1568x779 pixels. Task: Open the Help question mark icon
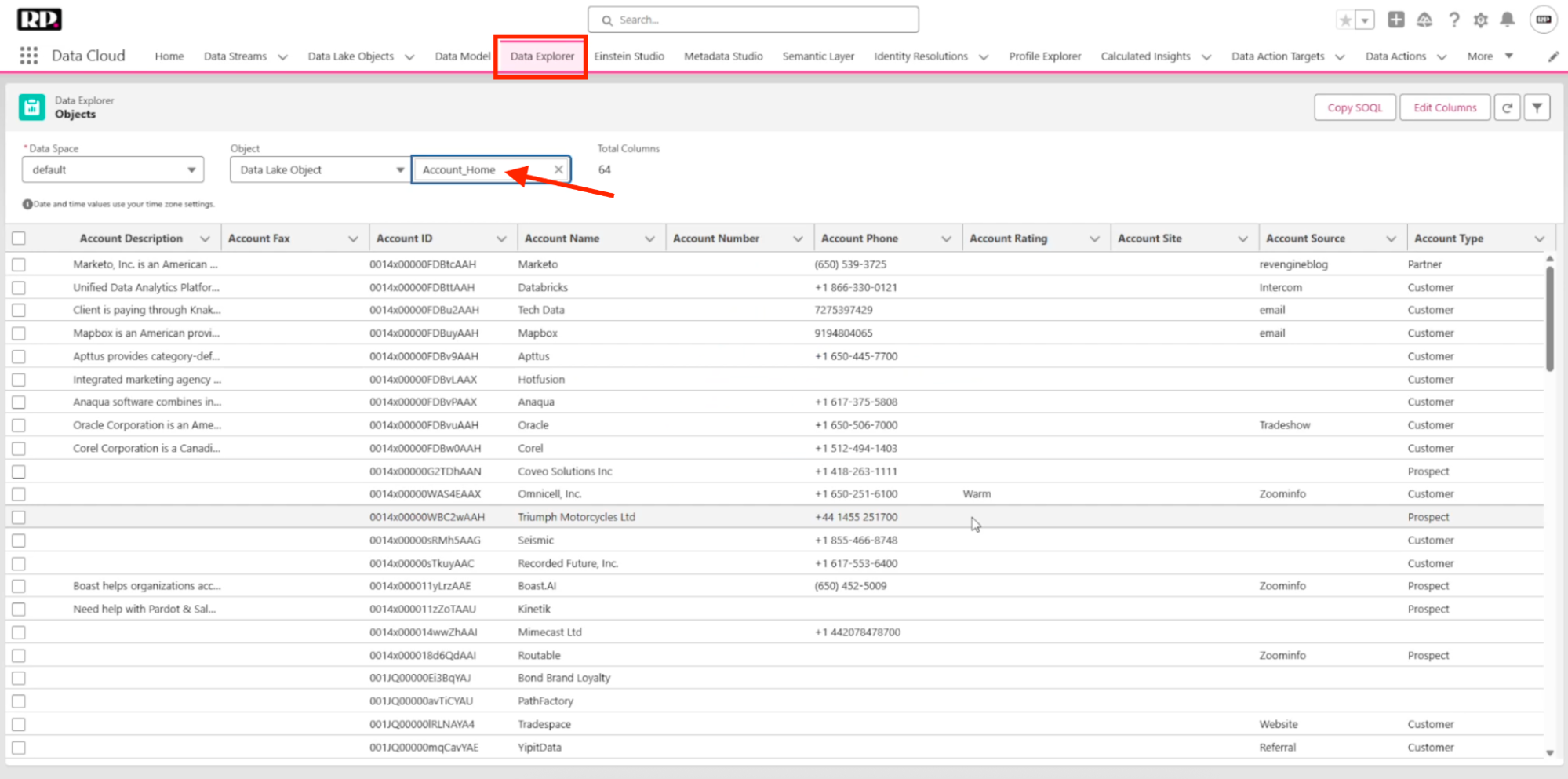[1453, 20]
